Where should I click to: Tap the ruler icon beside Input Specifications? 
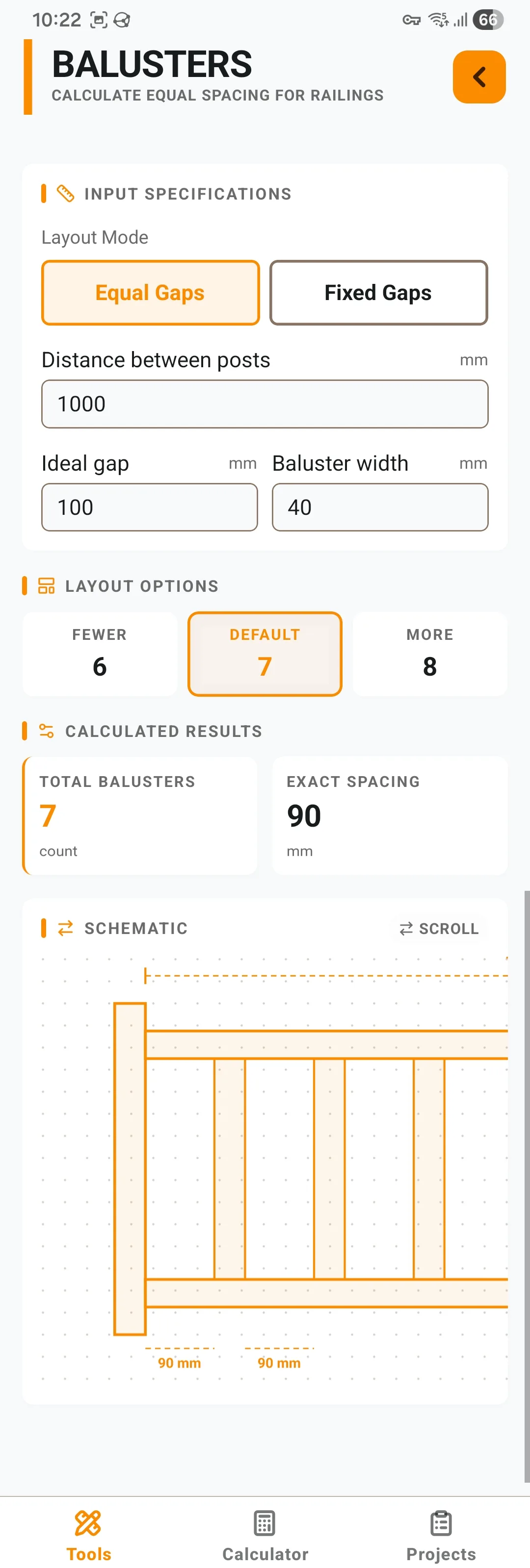pos(65,194)
